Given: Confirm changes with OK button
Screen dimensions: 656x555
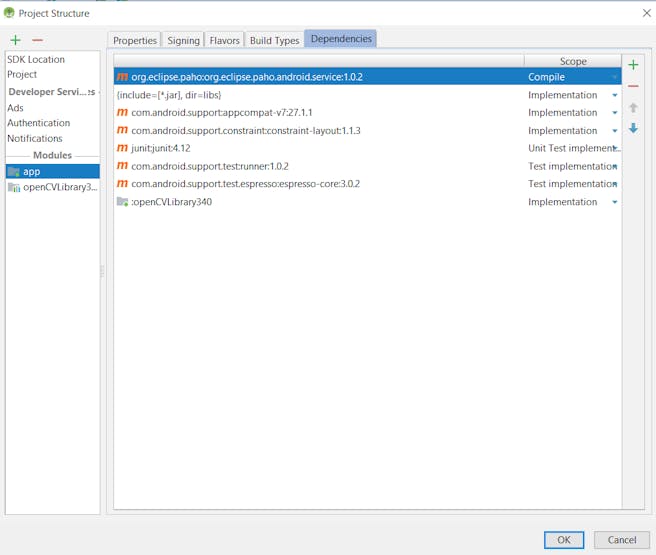Looking at the screenshot, I should (x=564, y=540).
